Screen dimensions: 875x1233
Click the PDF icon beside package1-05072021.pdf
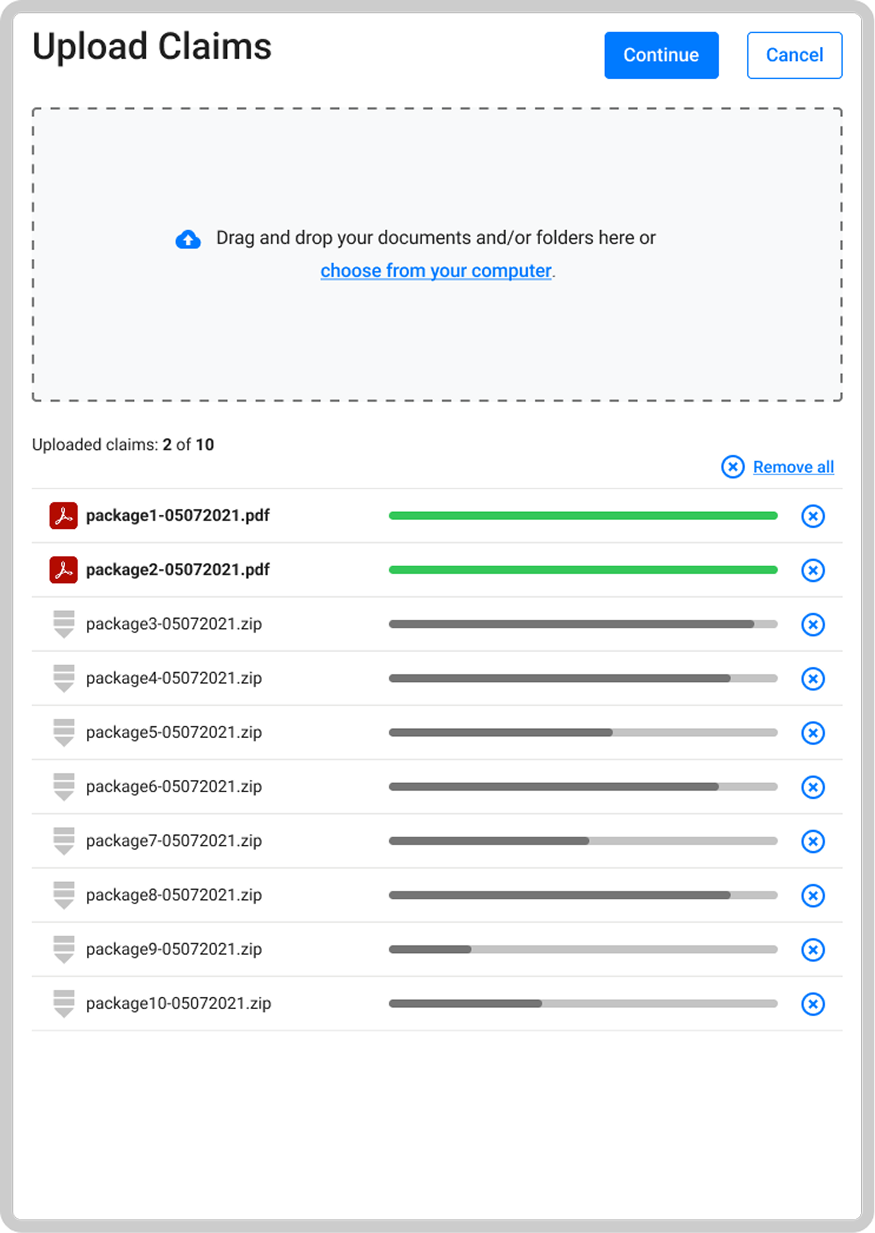(64, 516)
